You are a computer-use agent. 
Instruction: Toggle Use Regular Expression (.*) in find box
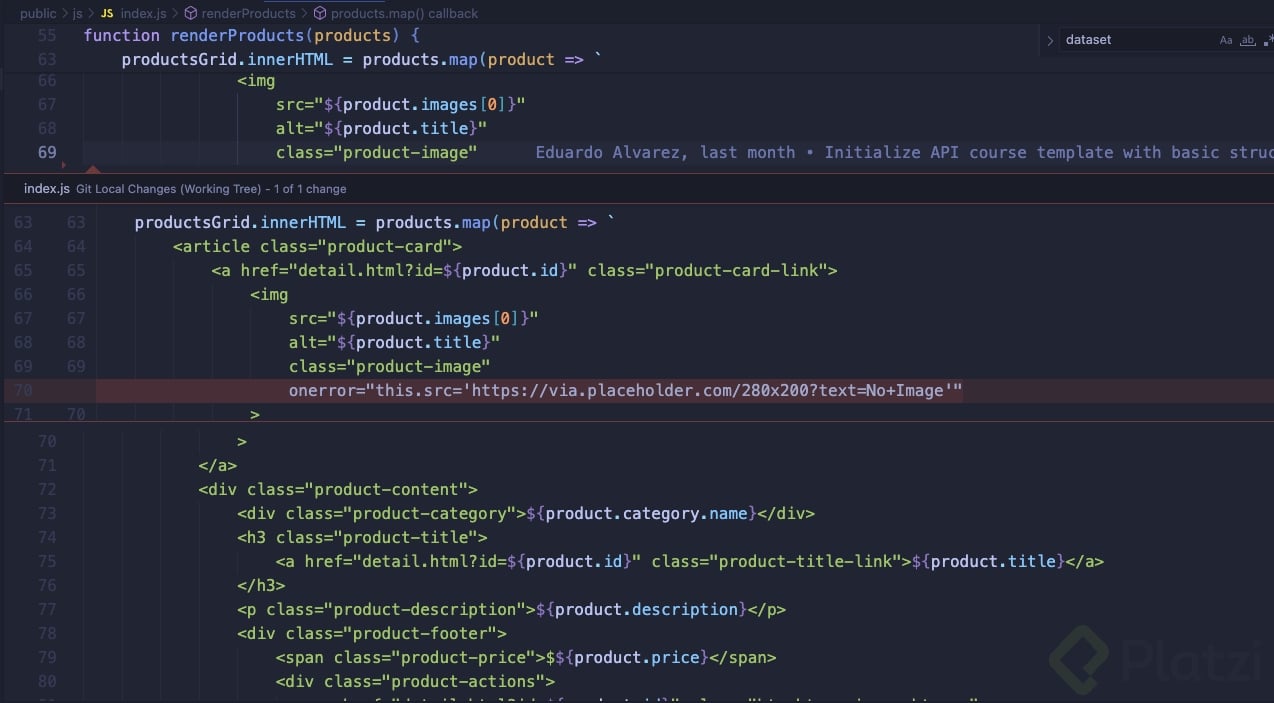[1268, 40]
